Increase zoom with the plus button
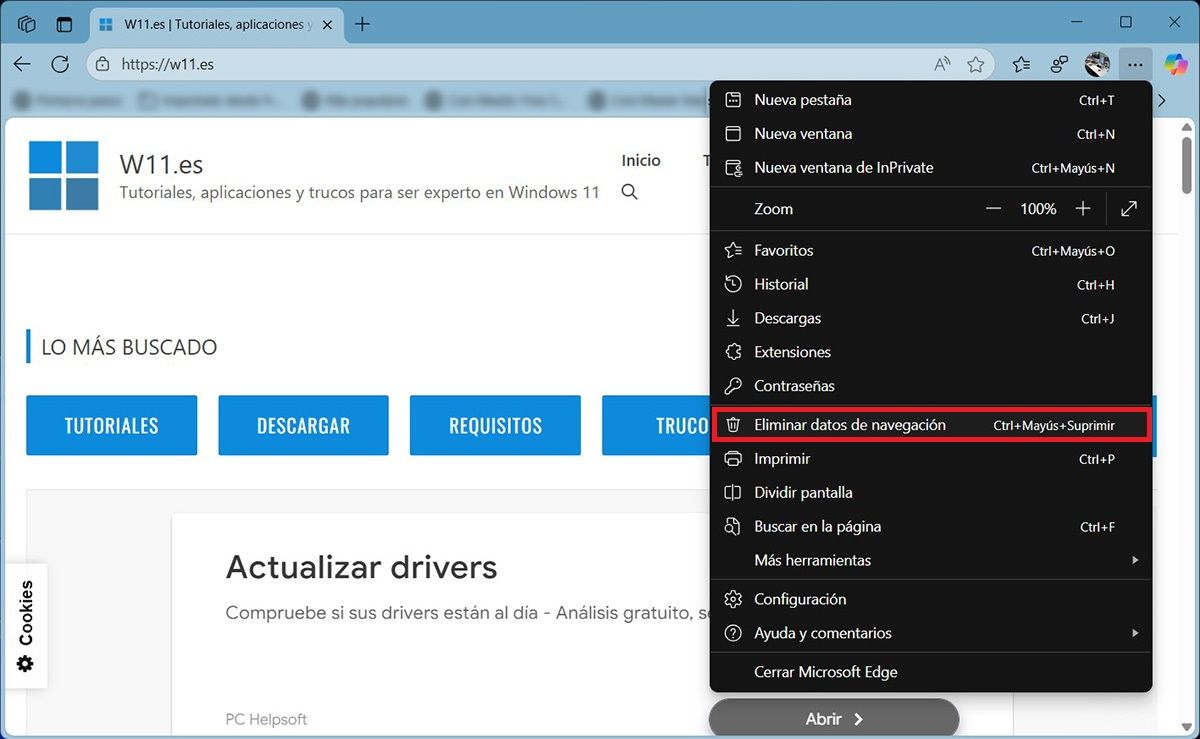The width and height of the screenshot is (1200, 739). 1083,209
